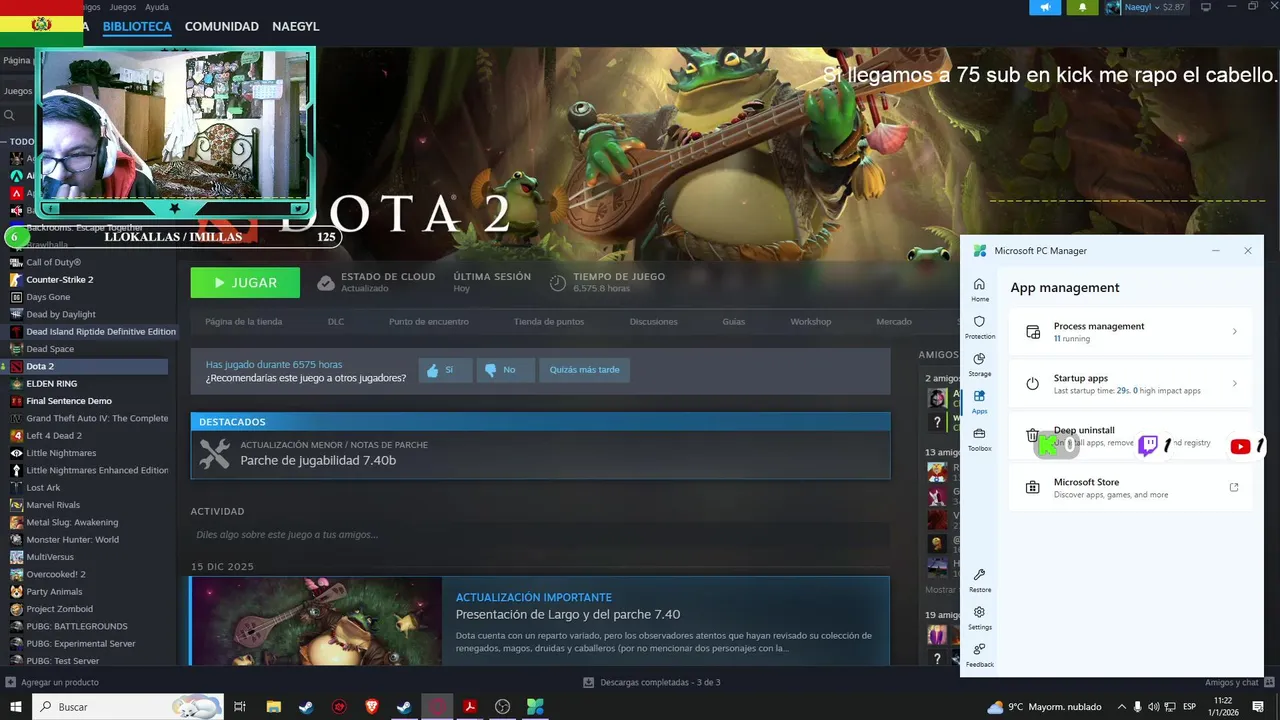Open Brave browser from taskbar
The height and width of the screenshot is (720, 1280).
point(372,707)
